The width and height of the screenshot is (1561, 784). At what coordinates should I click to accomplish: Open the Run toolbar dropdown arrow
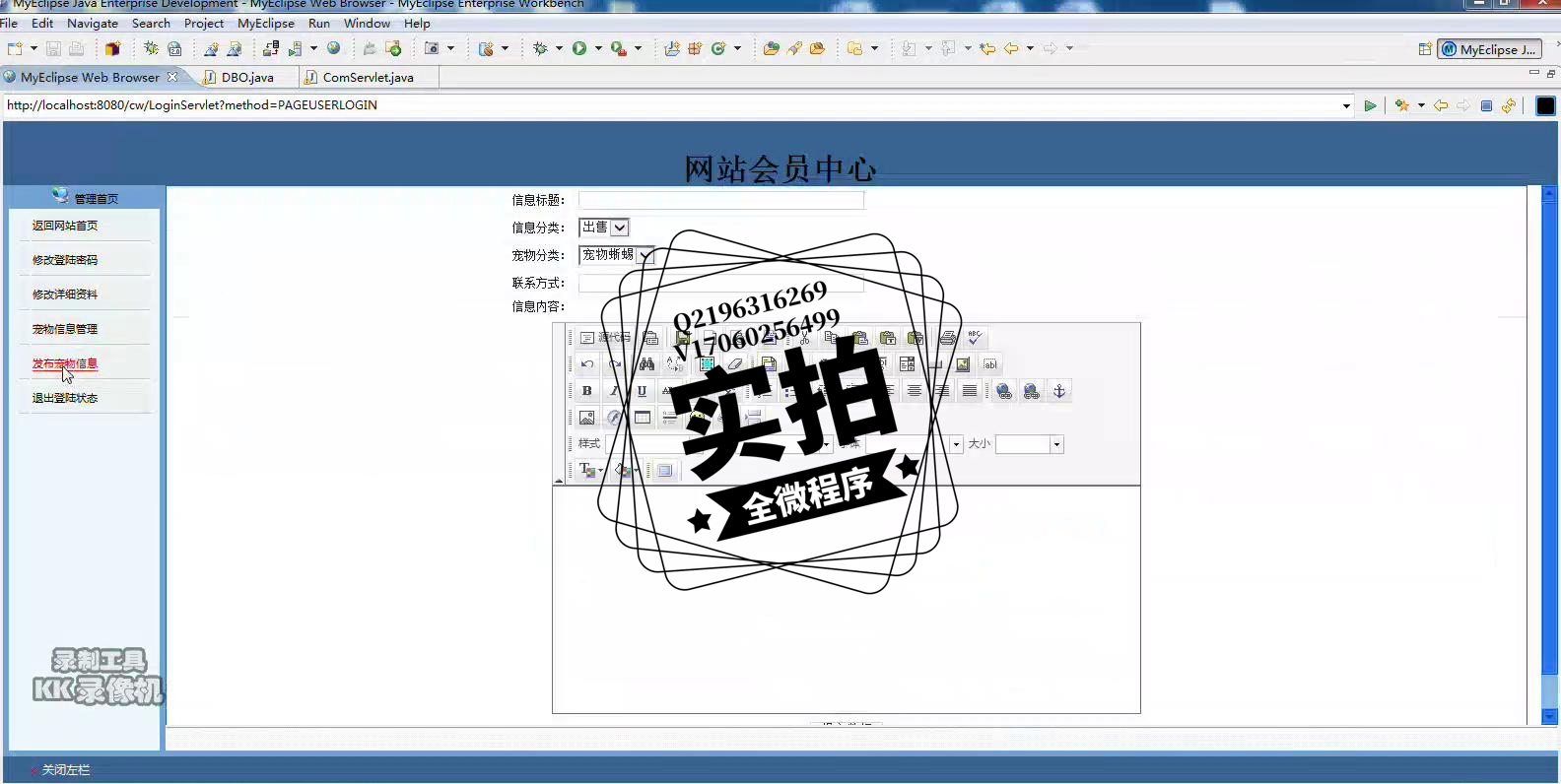coord(598,48)
